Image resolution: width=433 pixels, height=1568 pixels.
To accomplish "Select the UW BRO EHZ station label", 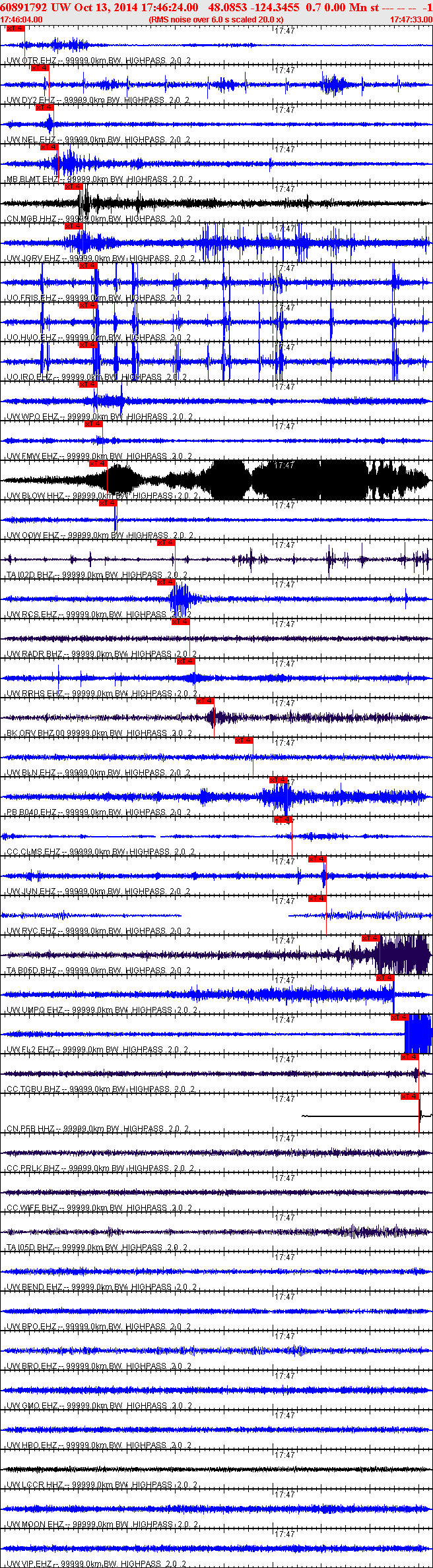I will [x=31, y=1366].
